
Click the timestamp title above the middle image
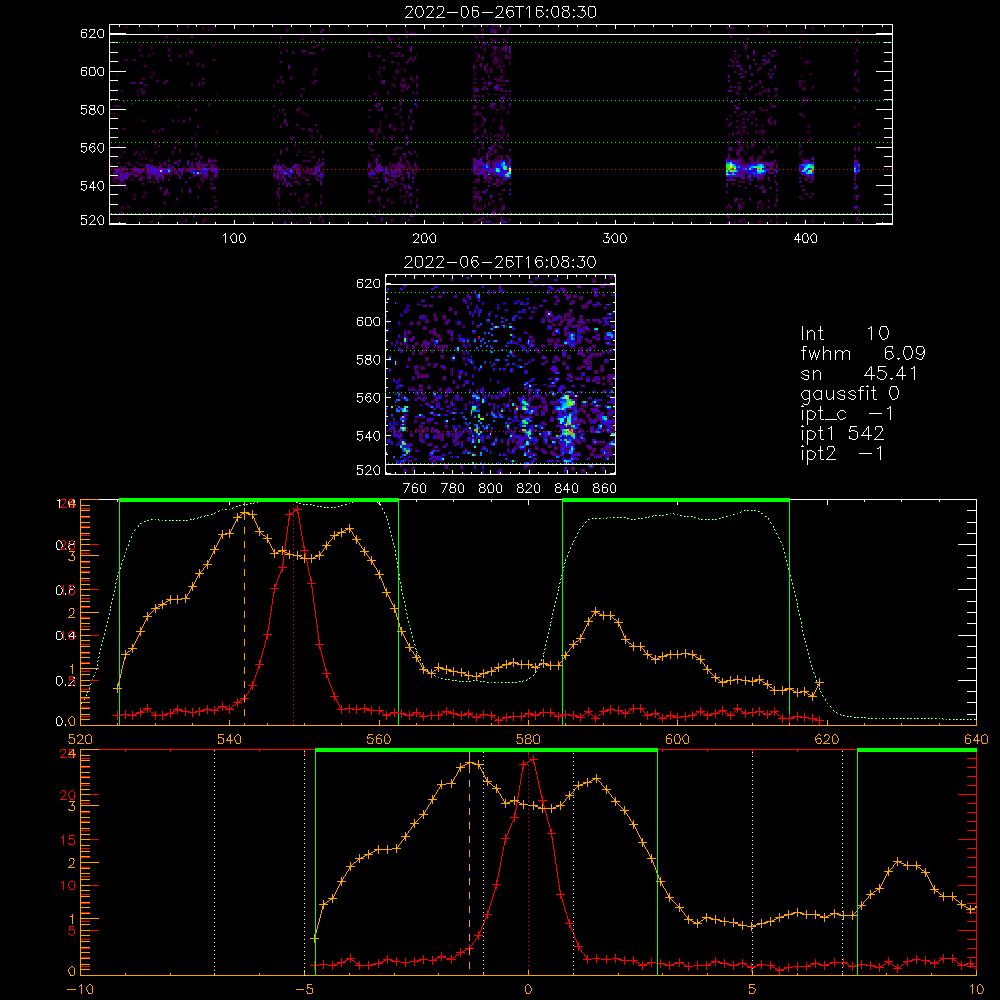(500, 262)
